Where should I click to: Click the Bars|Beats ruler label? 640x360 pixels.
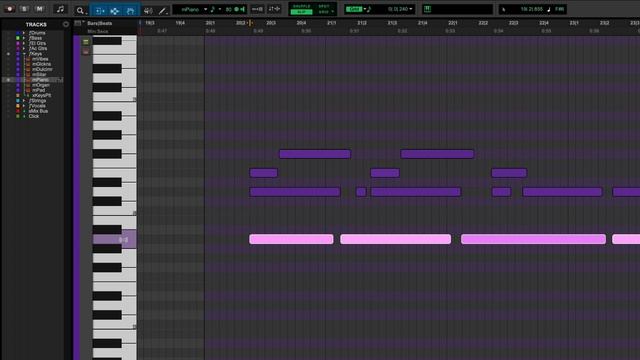click(99, 23)
